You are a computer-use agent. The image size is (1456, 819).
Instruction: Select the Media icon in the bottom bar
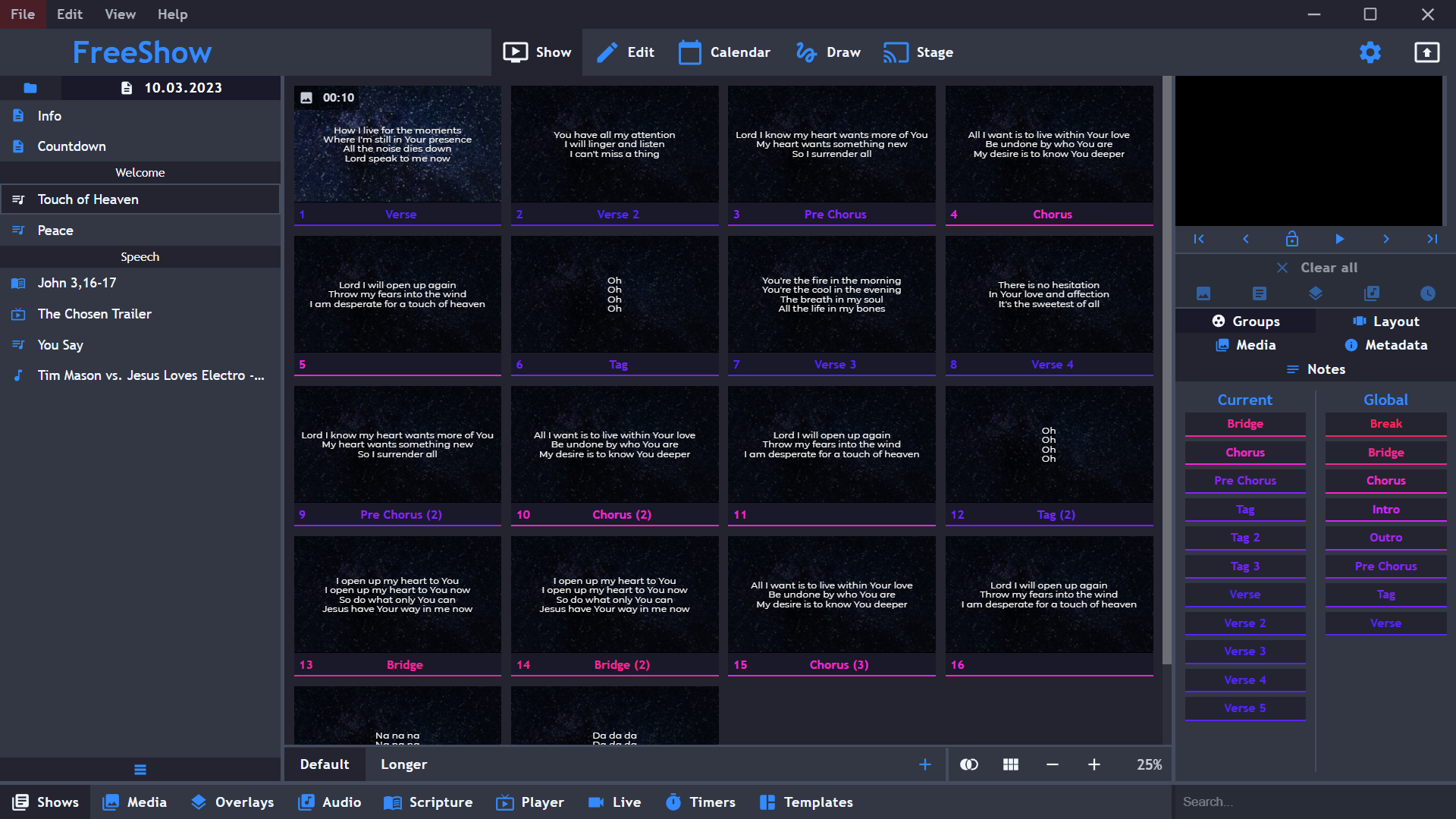(134, 802)
